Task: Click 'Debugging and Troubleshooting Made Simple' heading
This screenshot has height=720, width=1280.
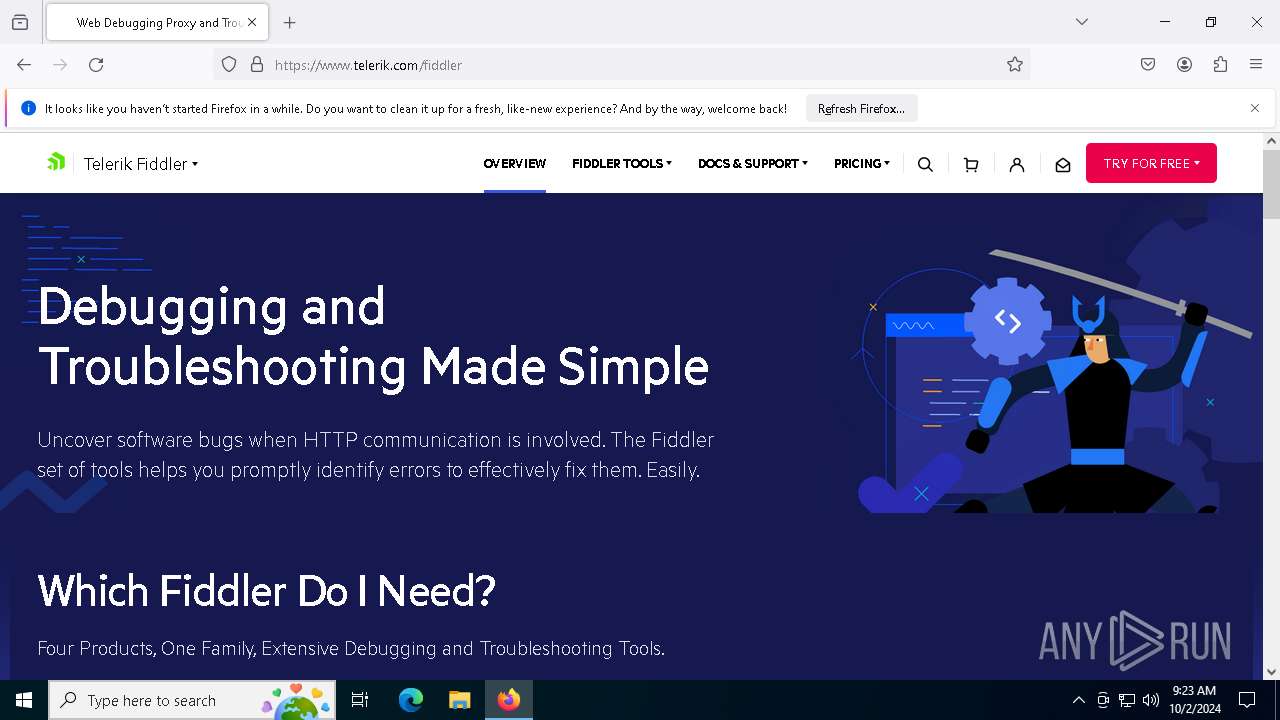Action: point(373,336)
